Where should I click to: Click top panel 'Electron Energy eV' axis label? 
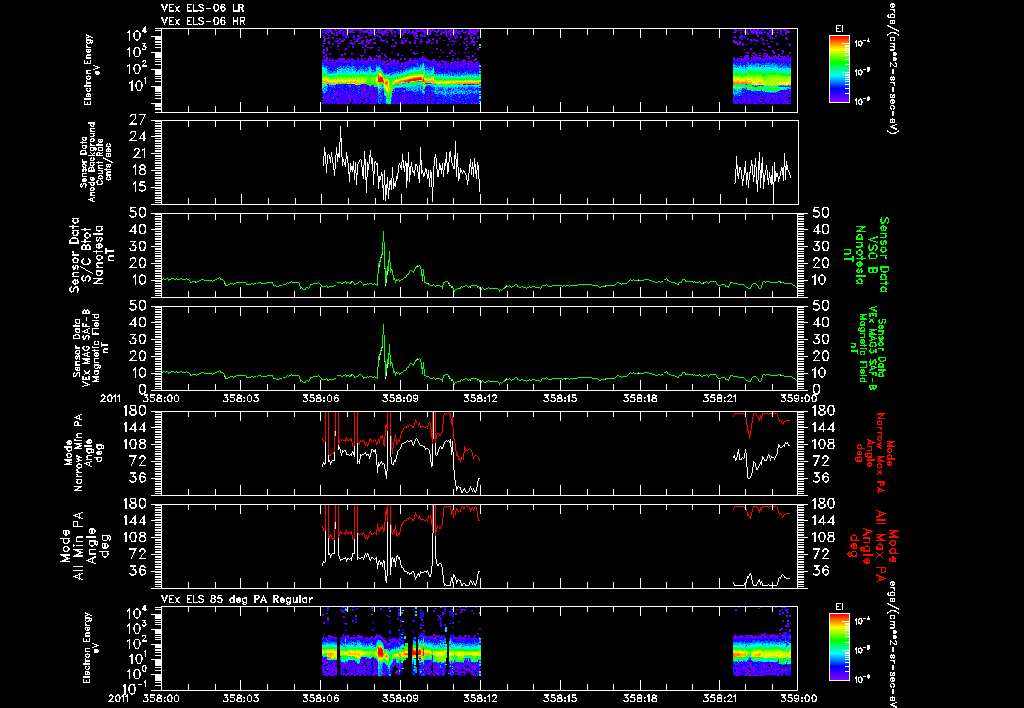click(93, 70)
